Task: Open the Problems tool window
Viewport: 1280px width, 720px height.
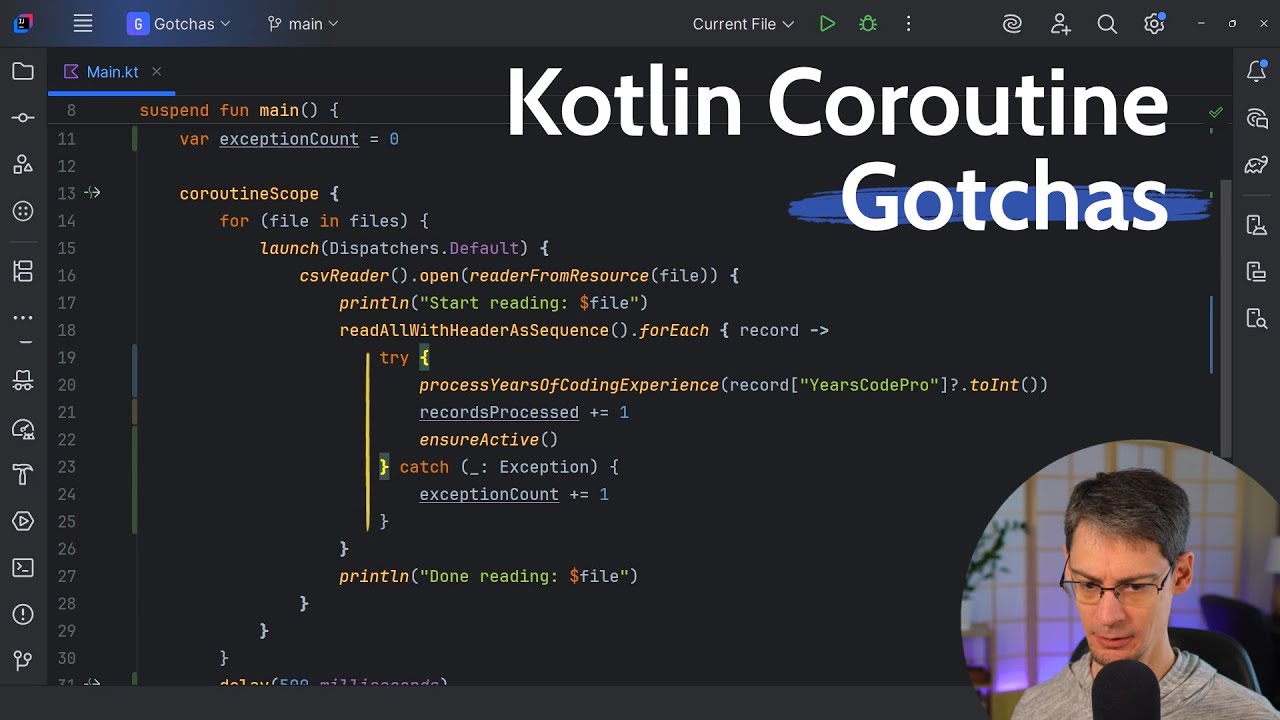Action: (22, 614)
